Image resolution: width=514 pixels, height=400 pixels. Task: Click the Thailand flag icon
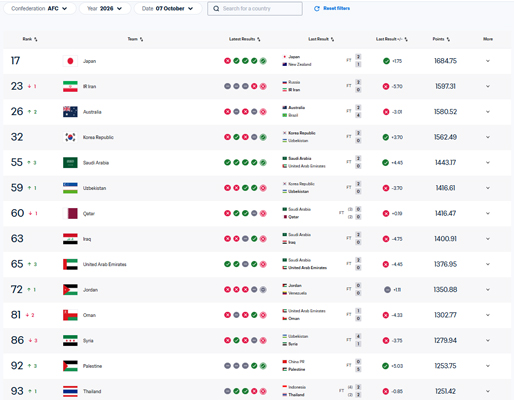70,391
